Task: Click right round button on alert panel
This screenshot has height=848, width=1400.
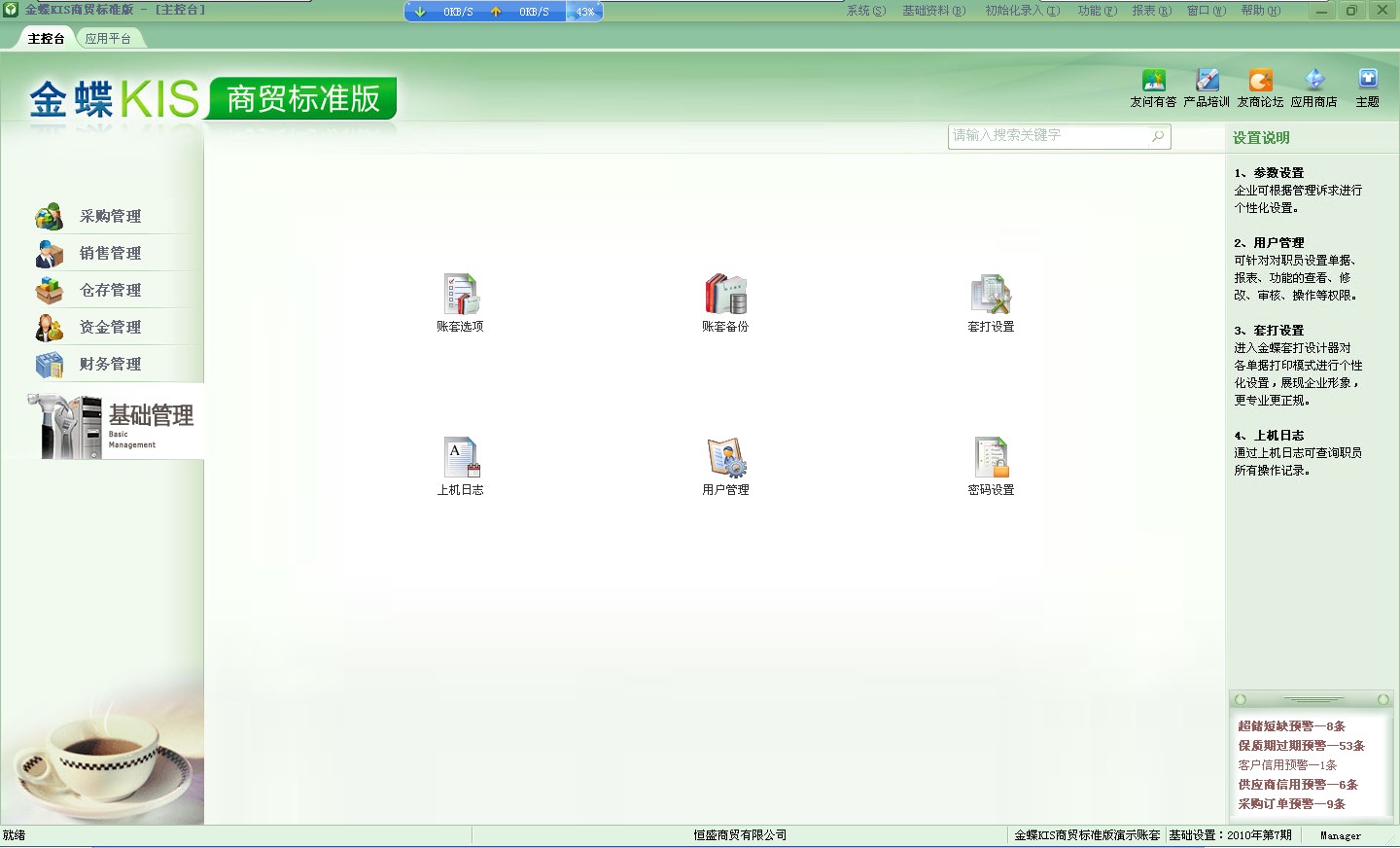Action: 1383,699
